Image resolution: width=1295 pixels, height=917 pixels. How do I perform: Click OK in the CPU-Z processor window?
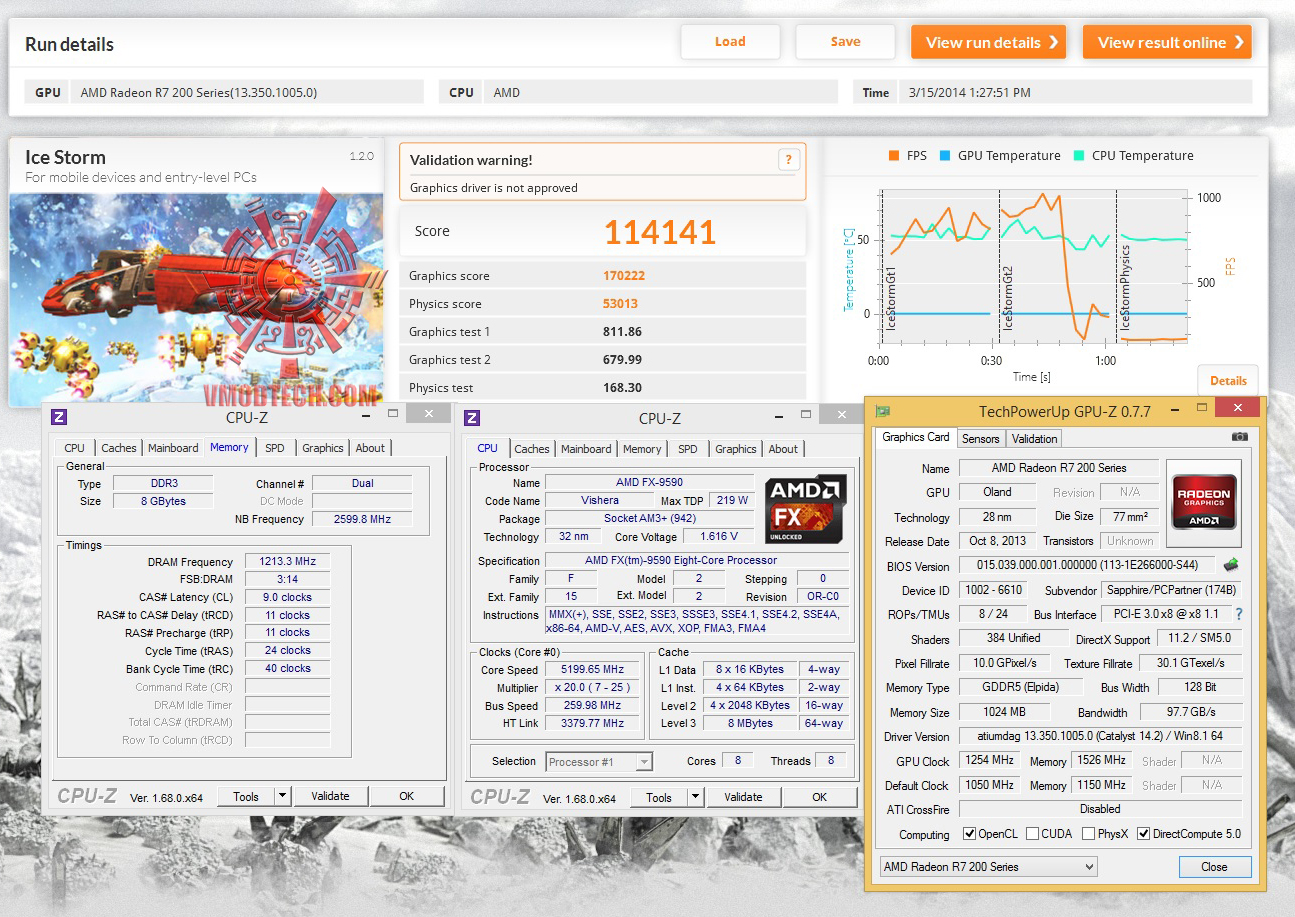point(819,797)
